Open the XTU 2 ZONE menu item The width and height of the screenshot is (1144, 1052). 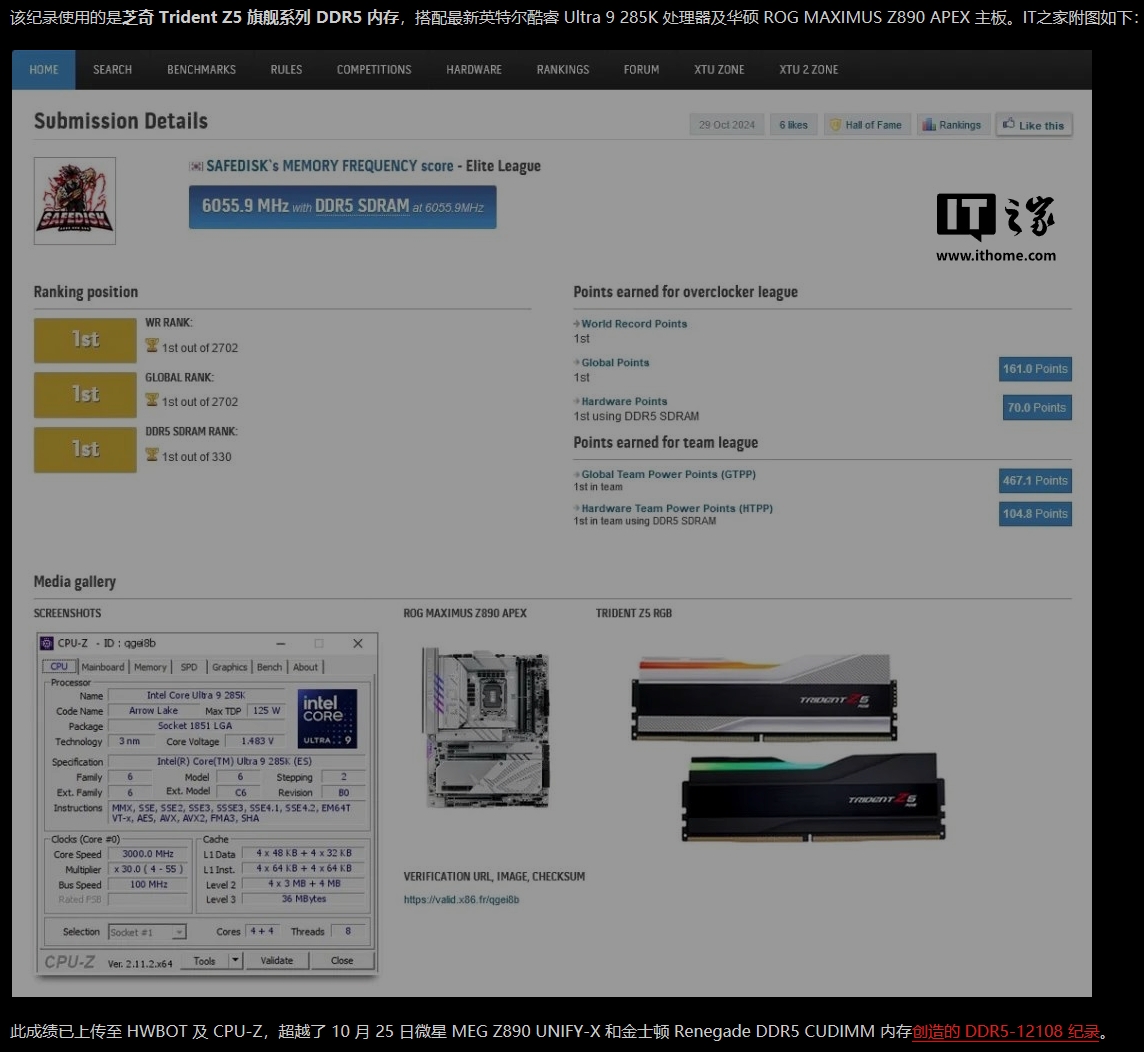pos(808,70)
